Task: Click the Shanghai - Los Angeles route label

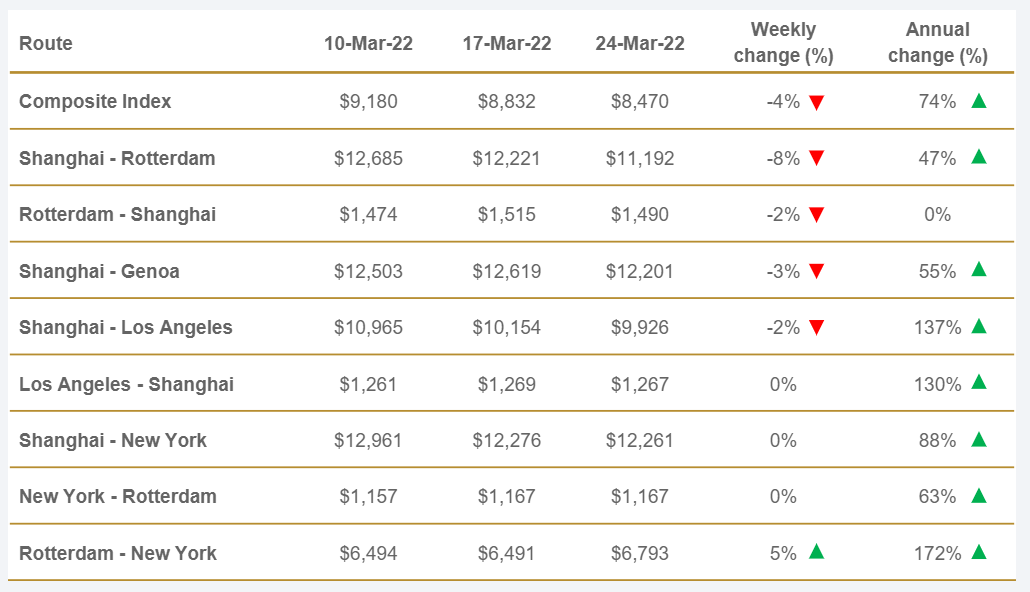Action: (126, 327)
